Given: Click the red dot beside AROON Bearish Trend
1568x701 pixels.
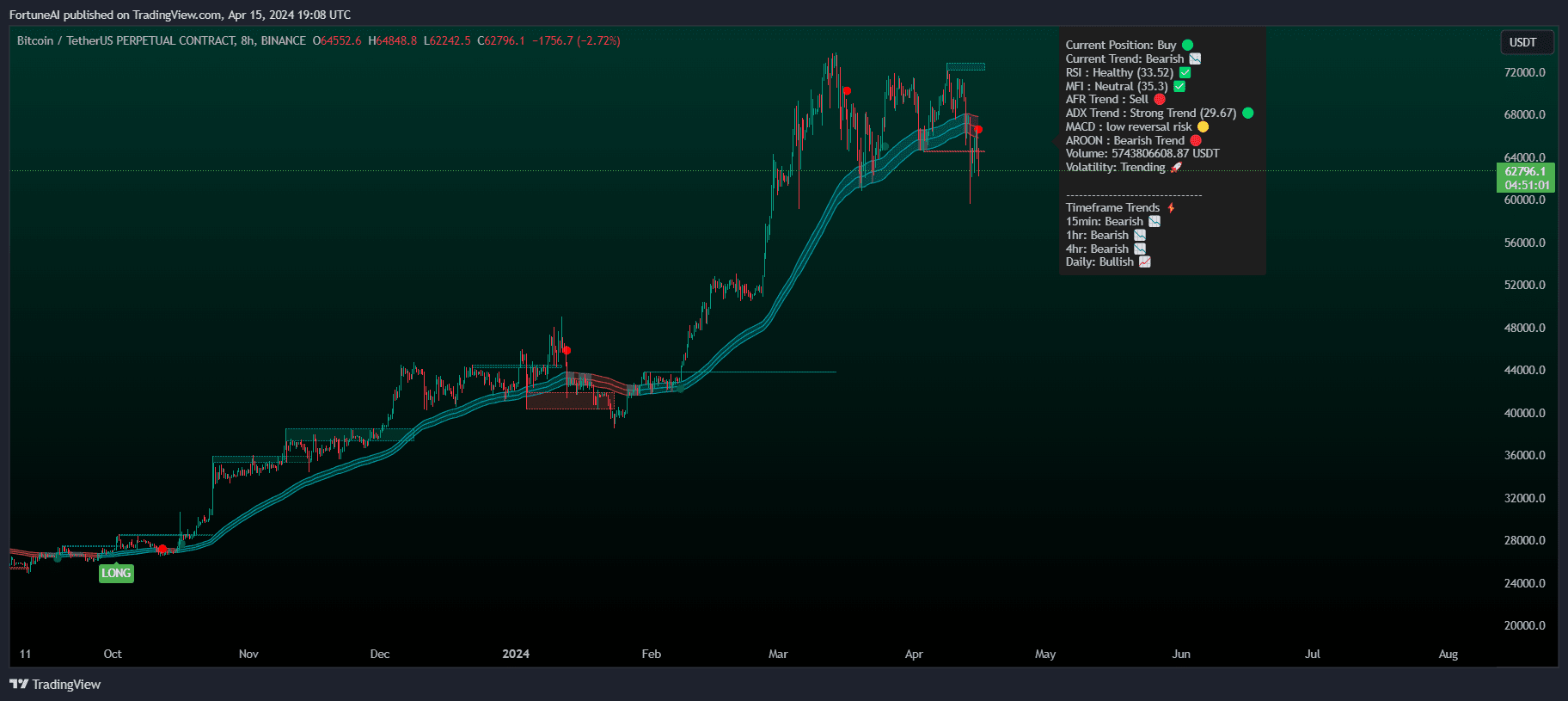Looking at the screenshot, I should (x=1196, y=140).
